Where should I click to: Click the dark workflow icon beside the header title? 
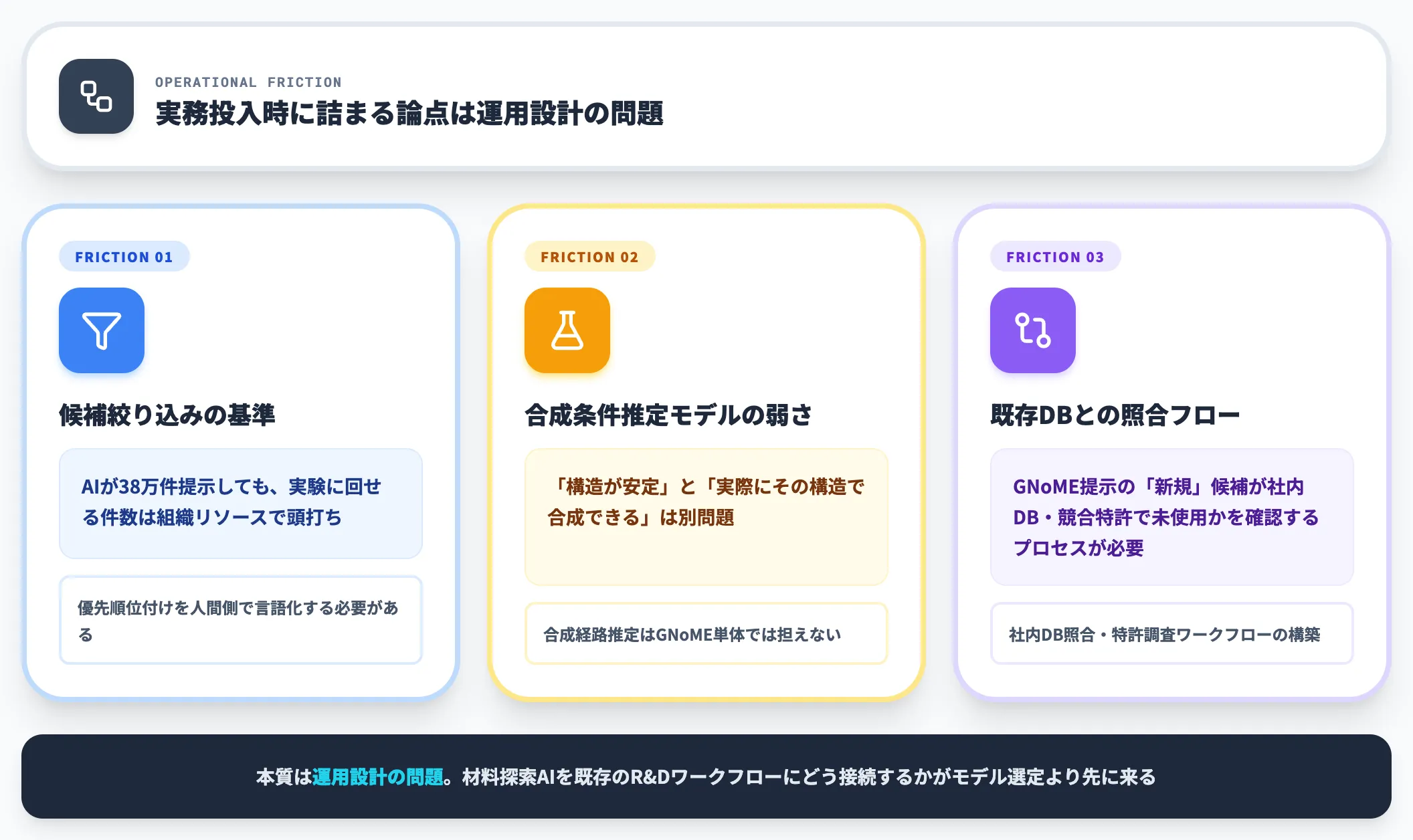(x=96, y=96)
